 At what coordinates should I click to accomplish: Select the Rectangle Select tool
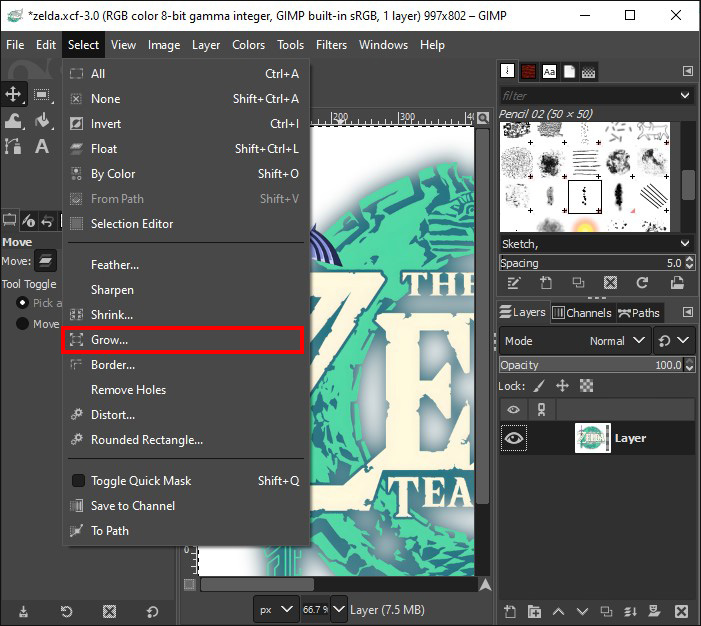[x=42, y=94]
